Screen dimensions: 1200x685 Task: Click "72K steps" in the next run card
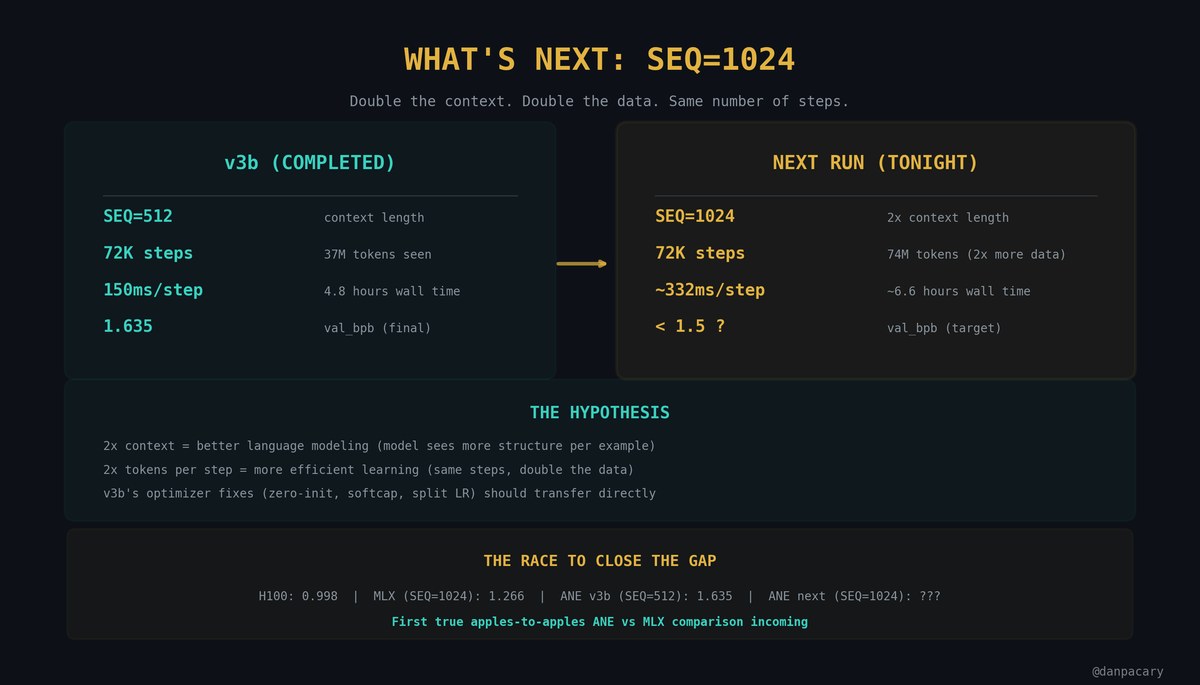click(x=700, y=253)
